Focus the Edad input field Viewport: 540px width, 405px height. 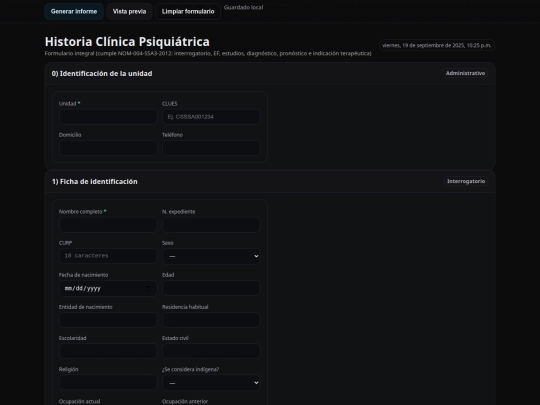click(x=211, y=288)
